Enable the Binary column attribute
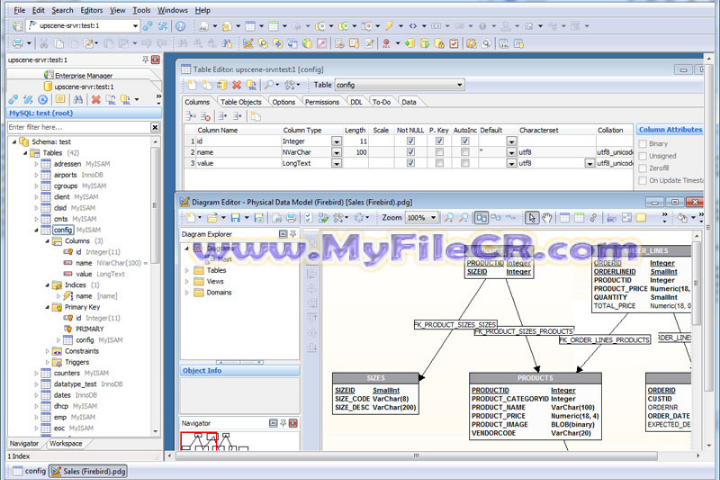The height and width of the screenshot is (480, 720). pos(643,144)
